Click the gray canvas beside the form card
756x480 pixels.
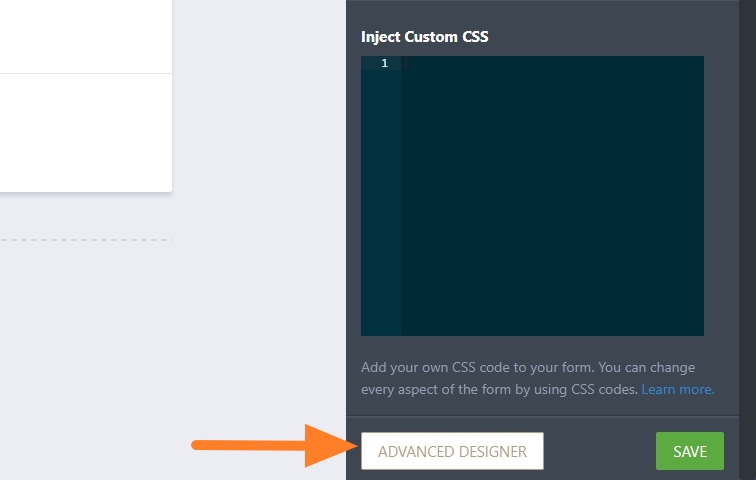[260, 120]
